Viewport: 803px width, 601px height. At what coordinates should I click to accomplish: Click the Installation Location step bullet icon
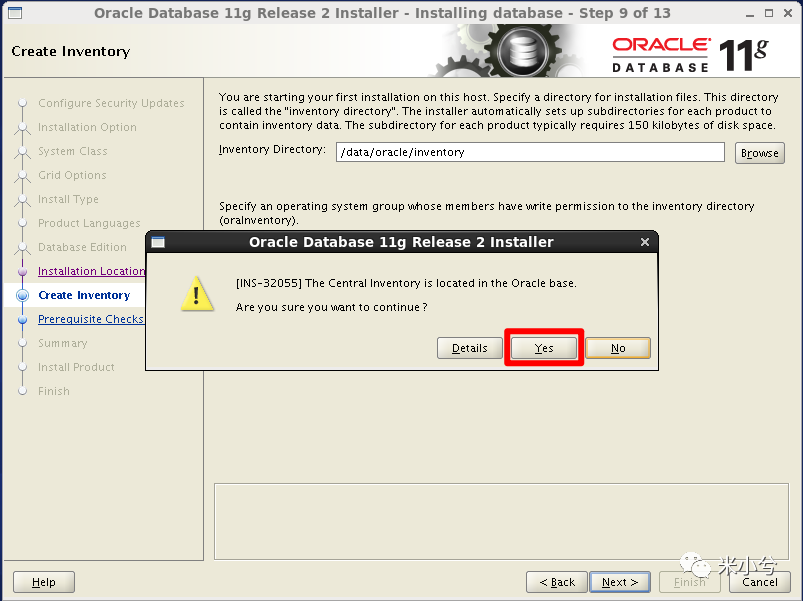pos(23,271)
